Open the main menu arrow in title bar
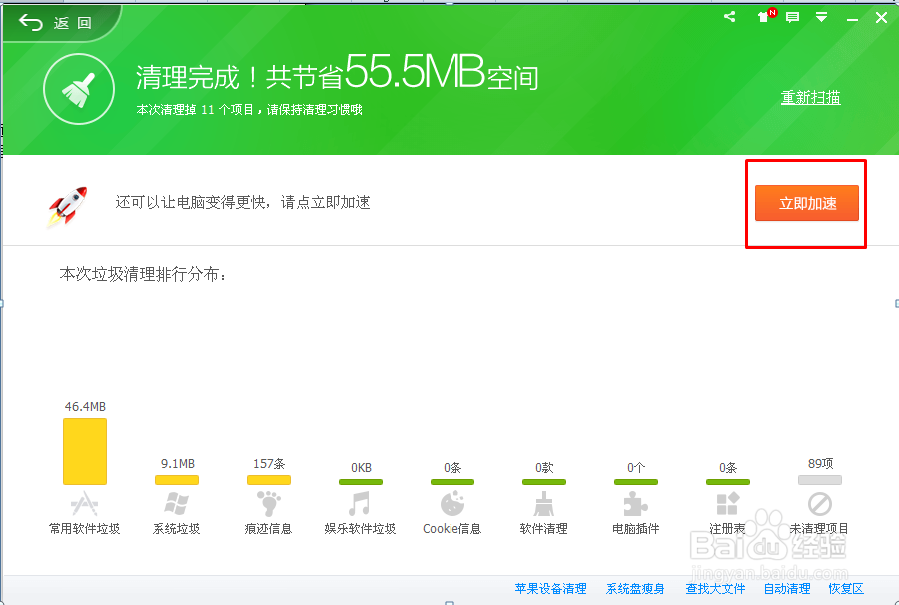The width and height of the screenshot is (899, 605). coord(822,17)
